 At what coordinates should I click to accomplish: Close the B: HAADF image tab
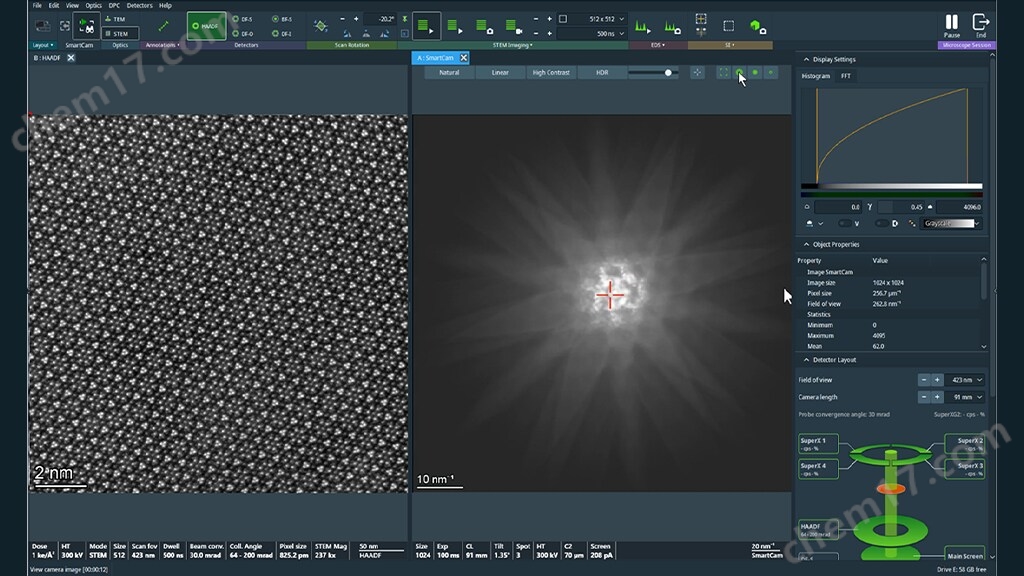(71, 58)
